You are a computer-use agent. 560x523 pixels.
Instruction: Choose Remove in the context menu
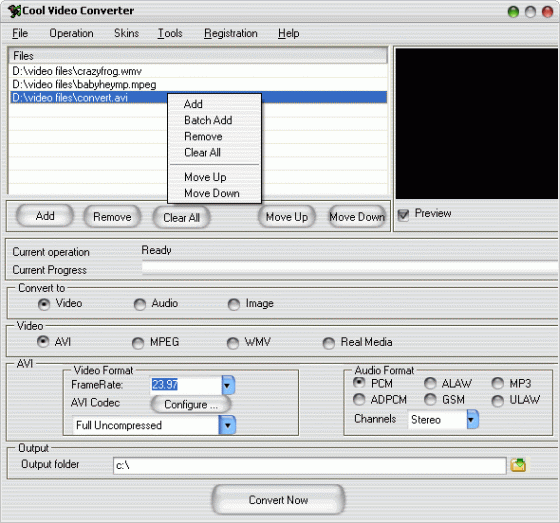[214, 136]
